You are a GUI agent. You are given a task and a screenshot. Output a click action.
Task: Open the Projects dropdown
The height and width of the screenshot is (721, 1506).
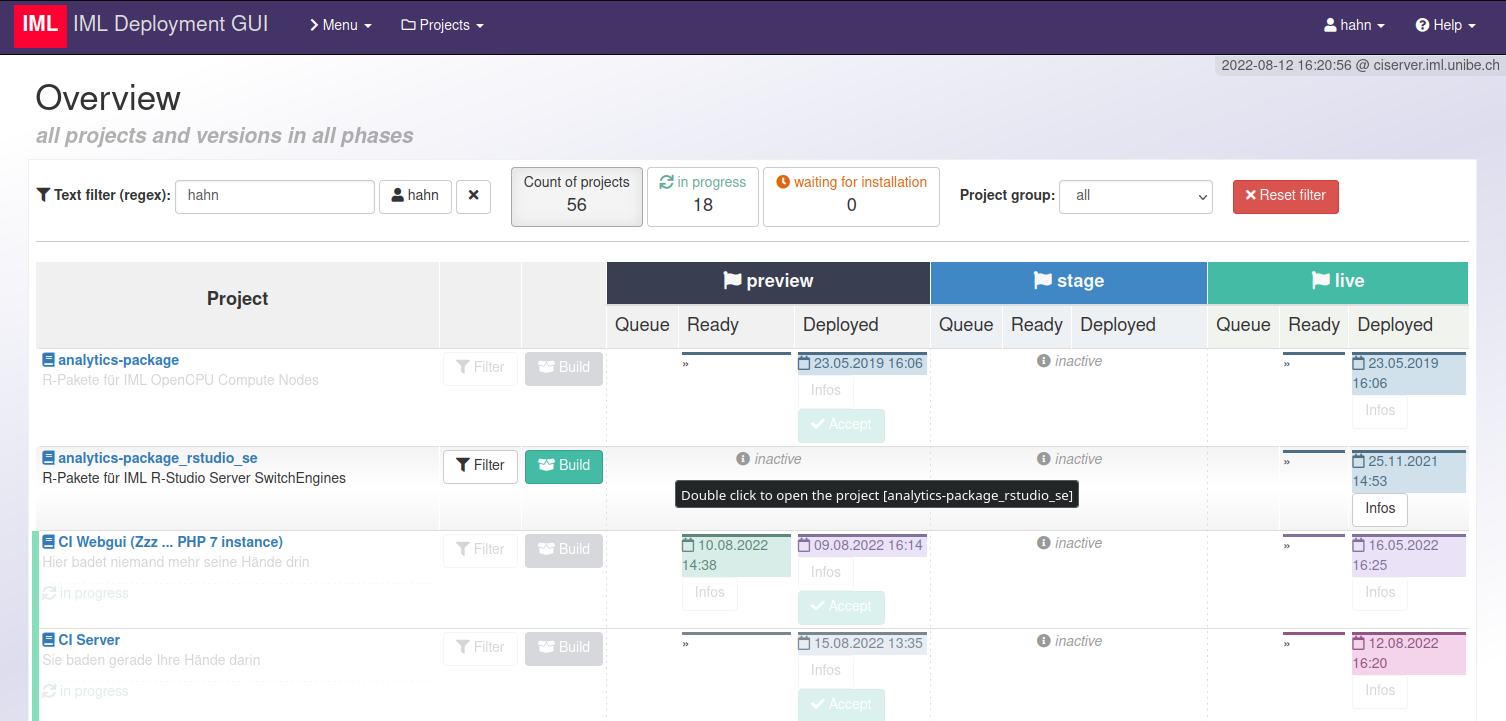pyautogui.click(x=442, y=25)
